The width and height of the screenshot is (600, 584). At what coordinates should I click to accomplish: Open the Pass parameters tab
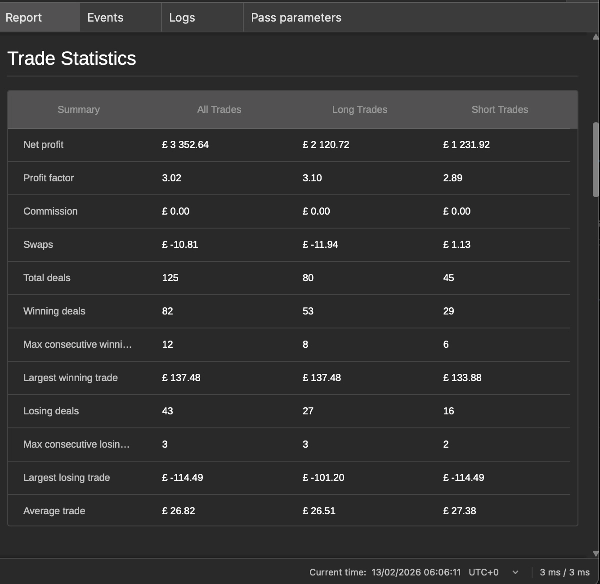(296, 17)
